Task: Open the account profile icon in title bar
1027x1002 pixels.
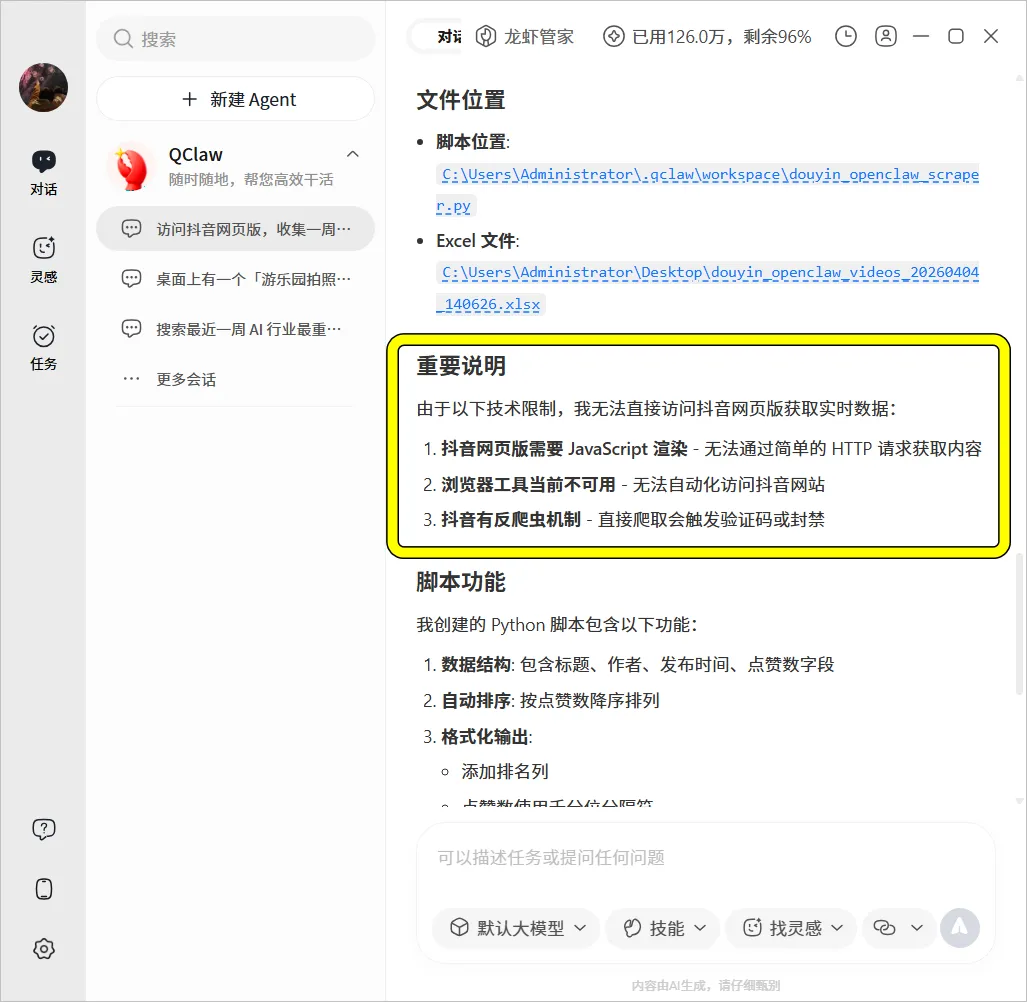Action: click(886, 36)
